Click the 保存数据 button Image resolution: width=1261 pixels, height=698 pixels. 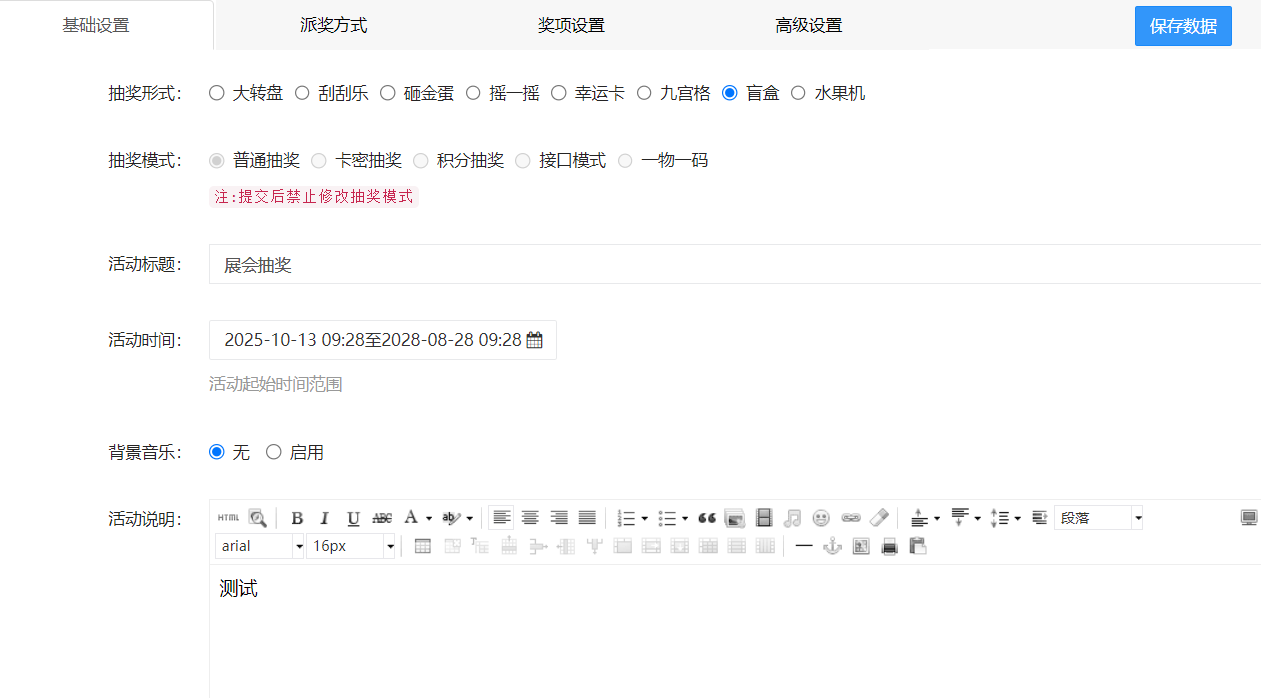pos(1183,26)
